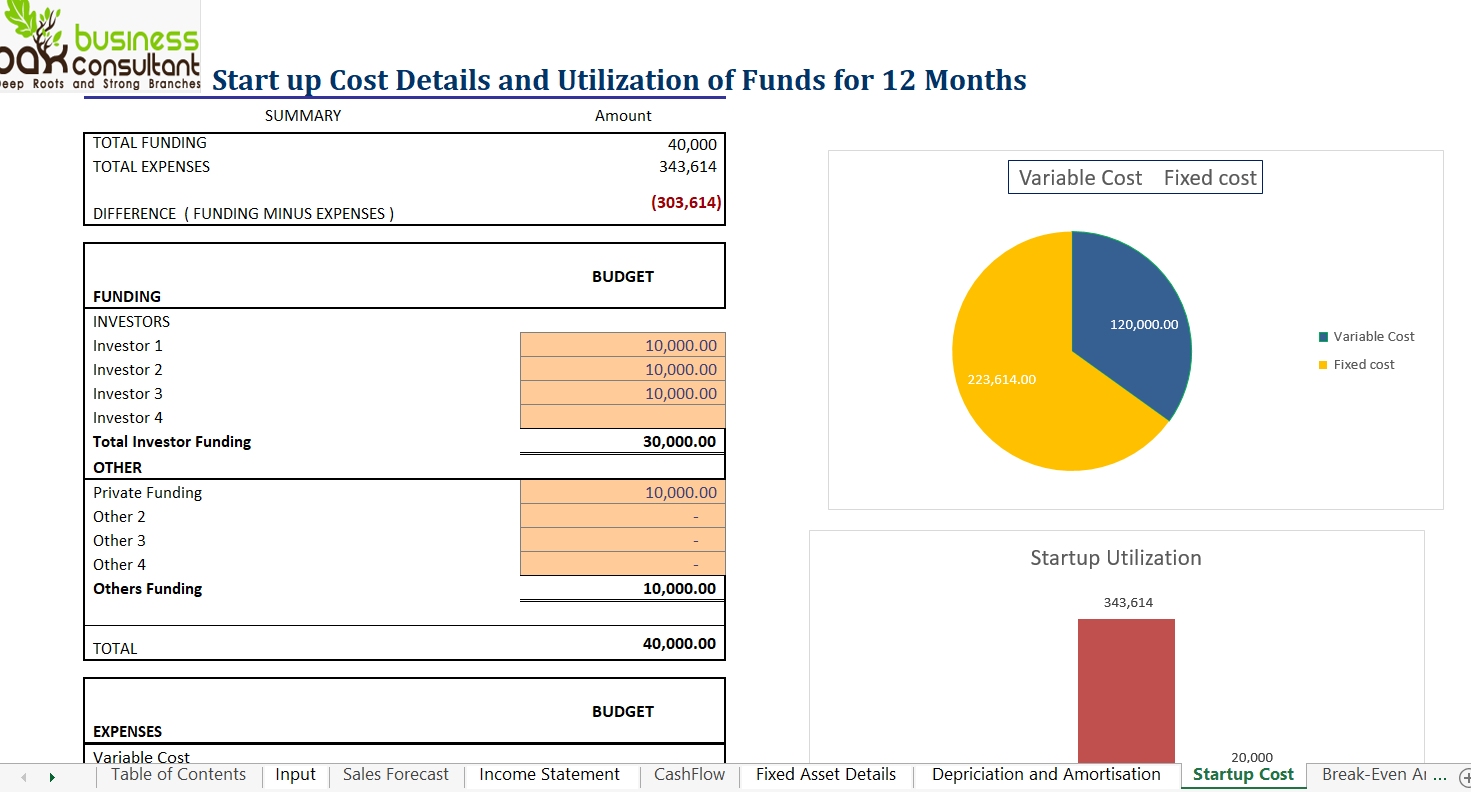
Task: Click the 343,614 bar data label
Action: [x=1128, y=602]
